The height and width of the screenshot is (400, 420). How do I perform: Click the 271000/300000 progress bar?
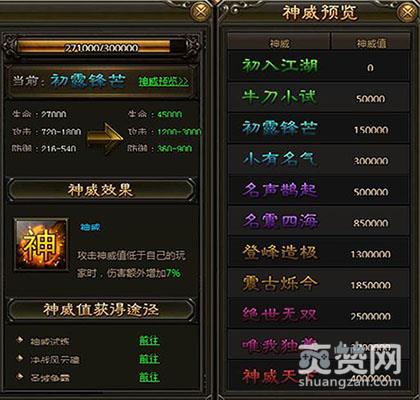point(101,47)
